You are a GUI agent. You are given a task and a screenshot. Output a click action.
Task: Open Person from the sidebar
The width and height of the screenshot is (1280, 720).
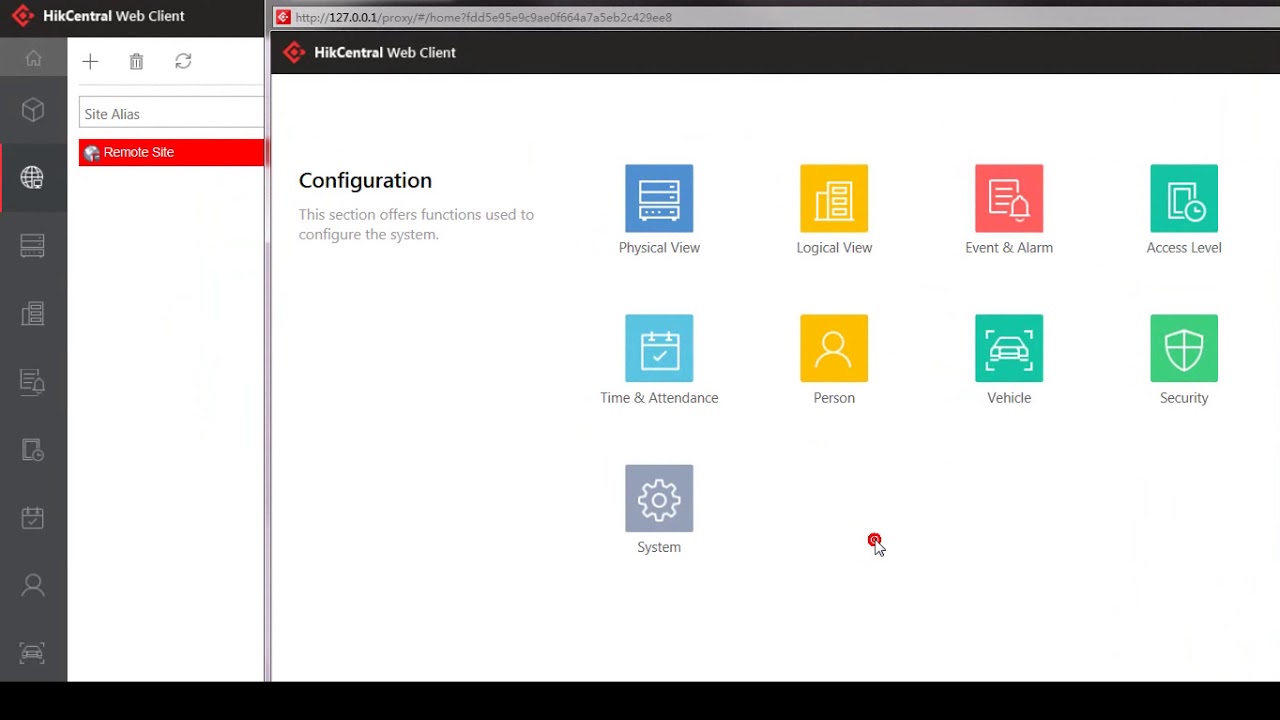click(33, 585)
